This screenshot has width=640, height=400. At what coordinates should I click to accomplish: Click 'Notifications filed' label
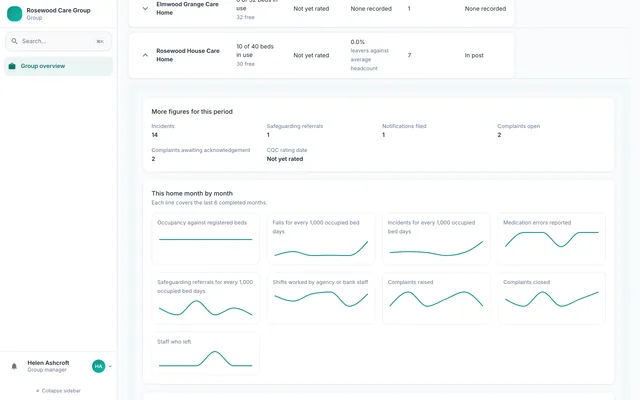(x=404, y=126)
